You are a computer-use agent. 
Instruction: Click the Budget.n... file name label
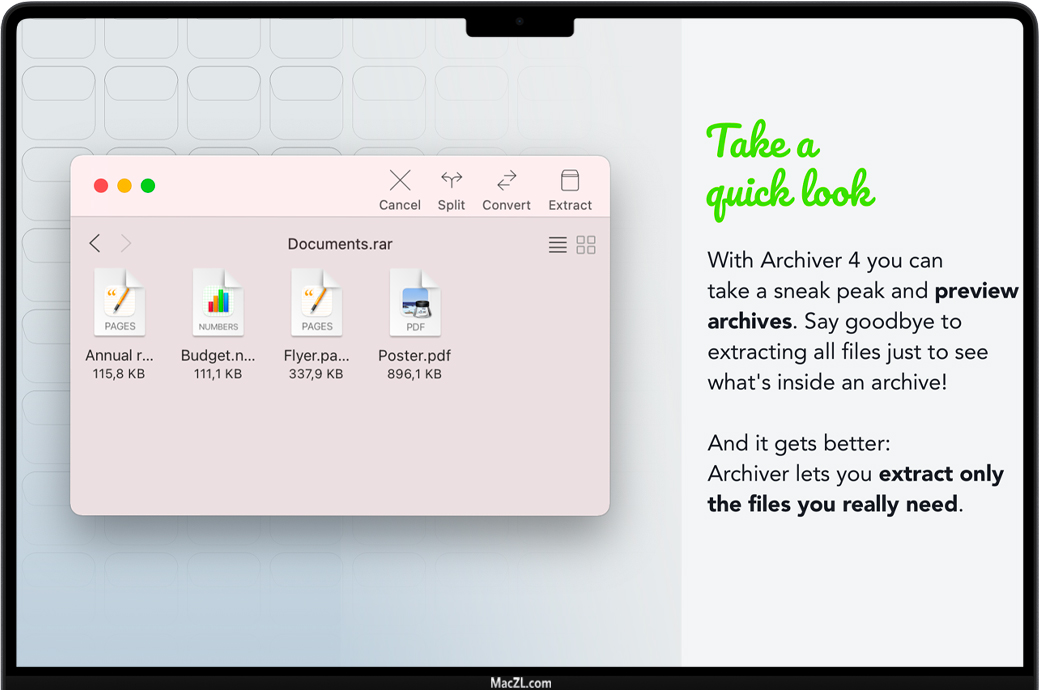(x=218, y=355)
